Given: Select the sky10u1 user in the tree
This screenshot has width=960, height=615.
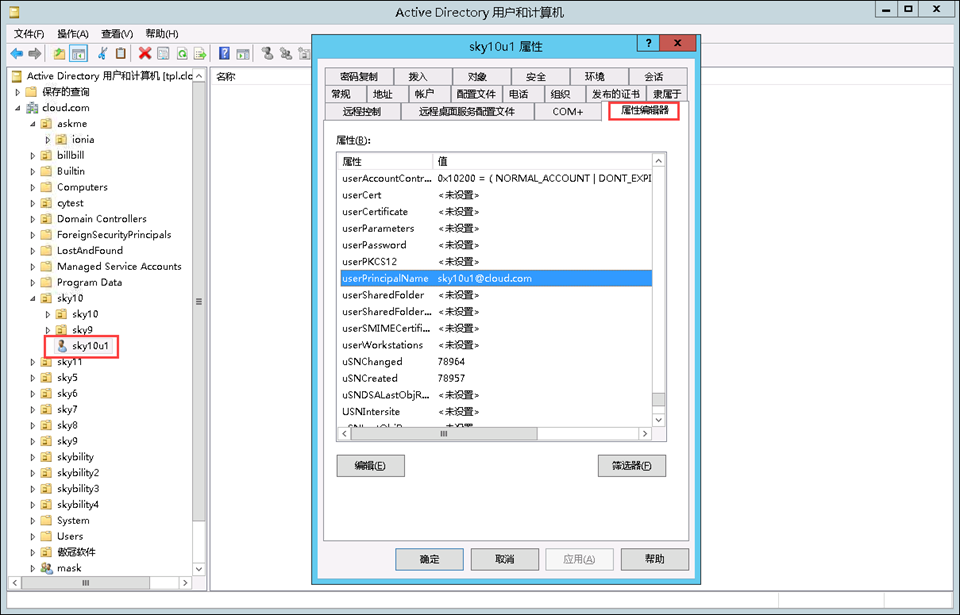Looking at the screenshot, I should (90, 346).
